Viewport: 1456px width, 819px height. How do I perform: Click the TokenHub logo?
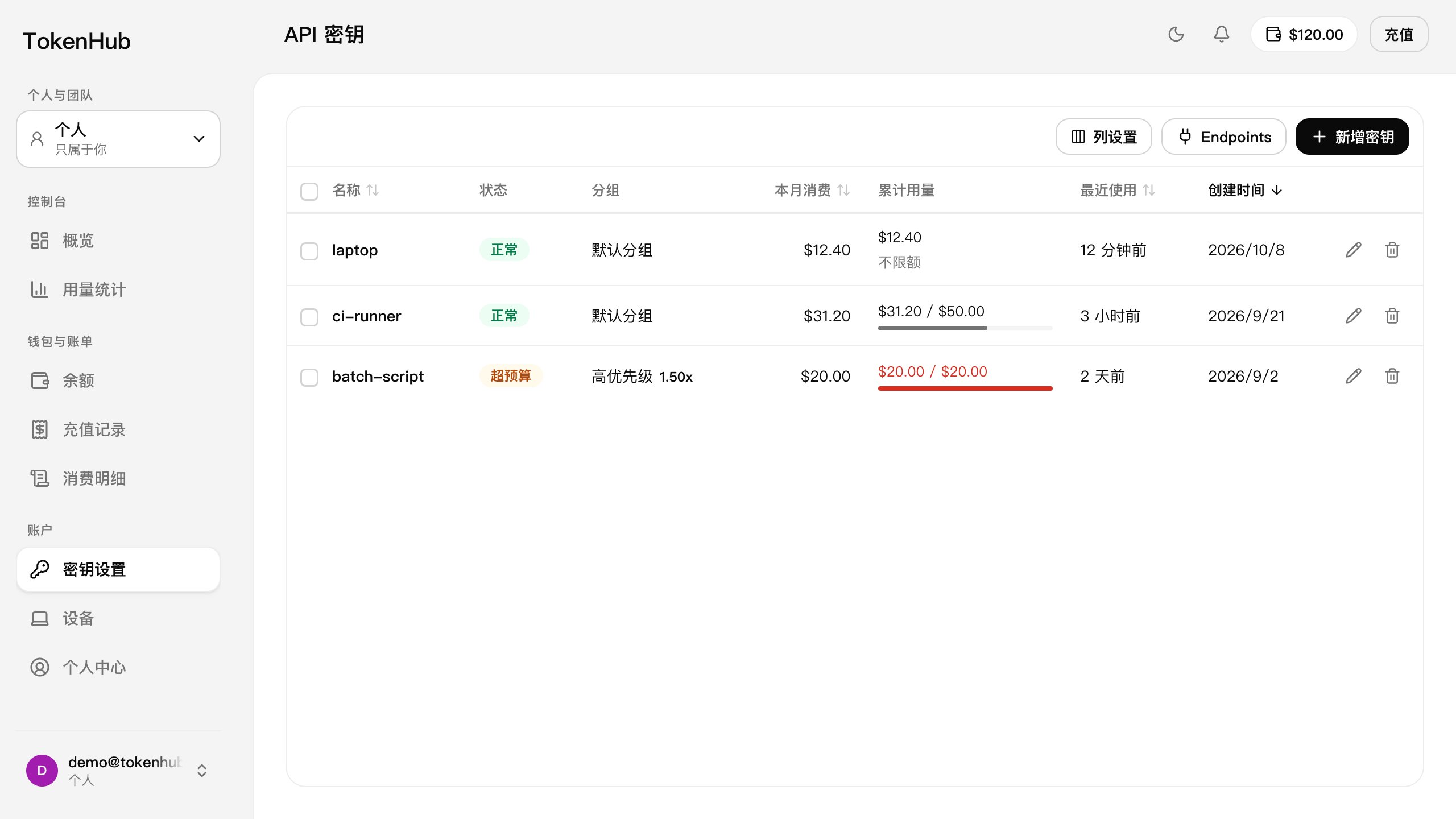77,41
